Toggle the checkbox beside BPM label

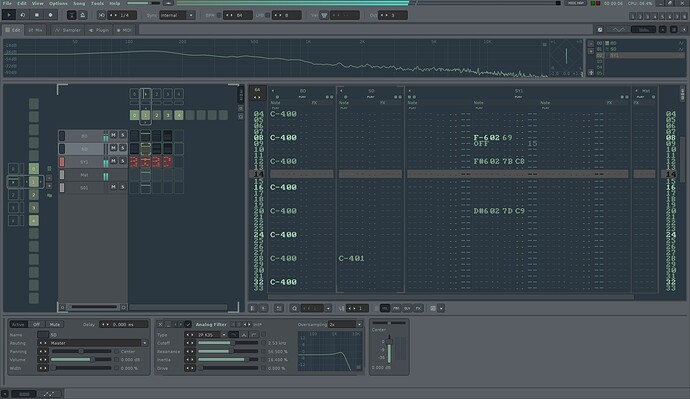pyautogui.click(x=219, y=15)
